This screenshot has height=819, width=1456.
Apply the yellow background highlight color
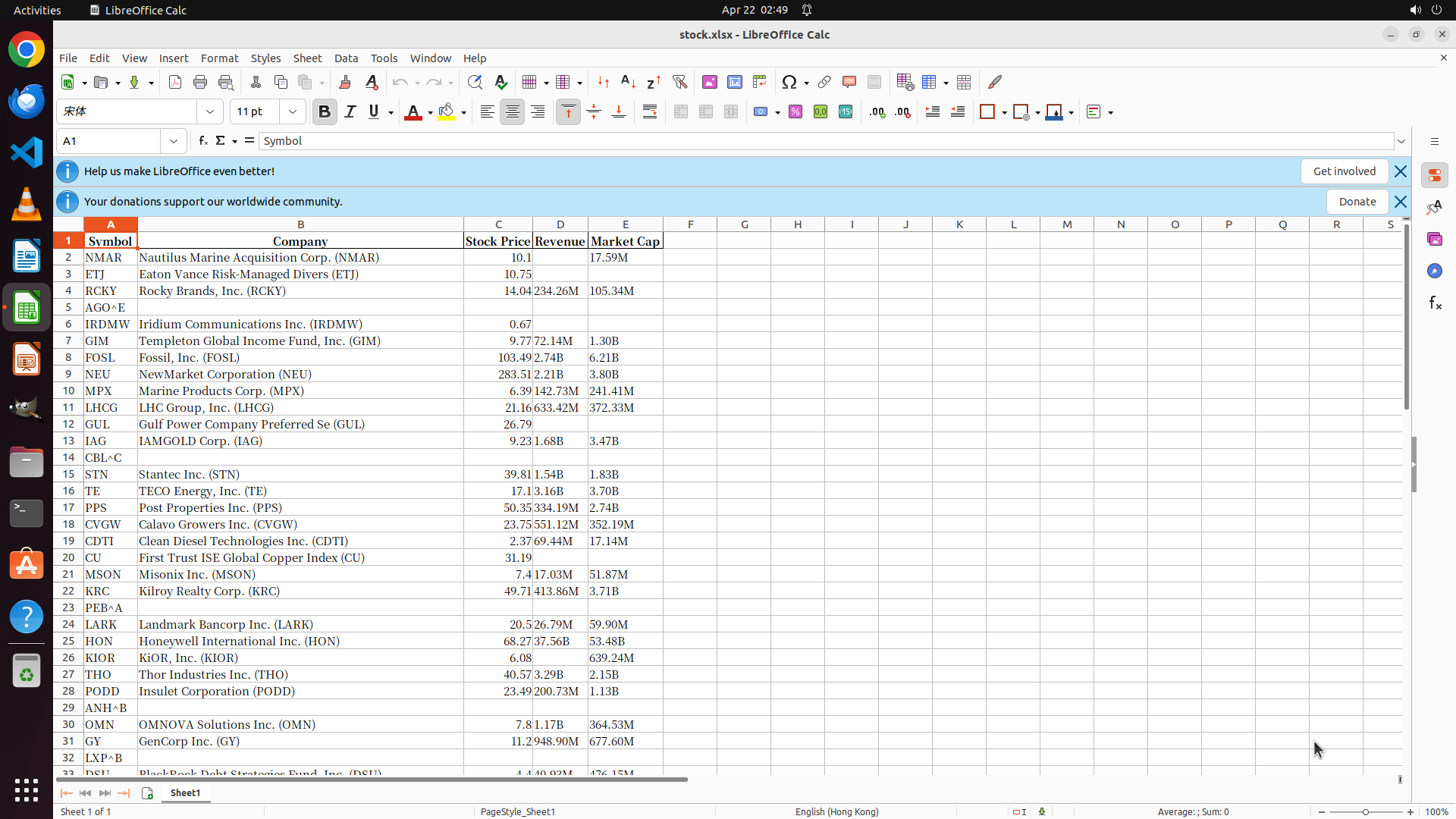(447, 112)
